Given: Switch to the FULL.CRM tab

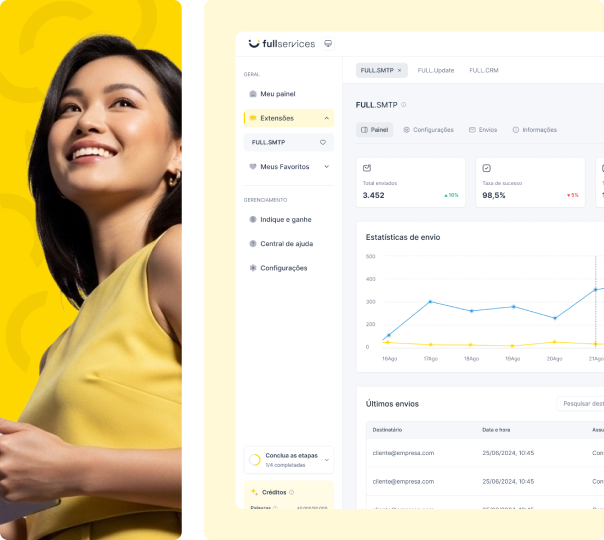Looking at the screenshot, I should click(484, 71).
